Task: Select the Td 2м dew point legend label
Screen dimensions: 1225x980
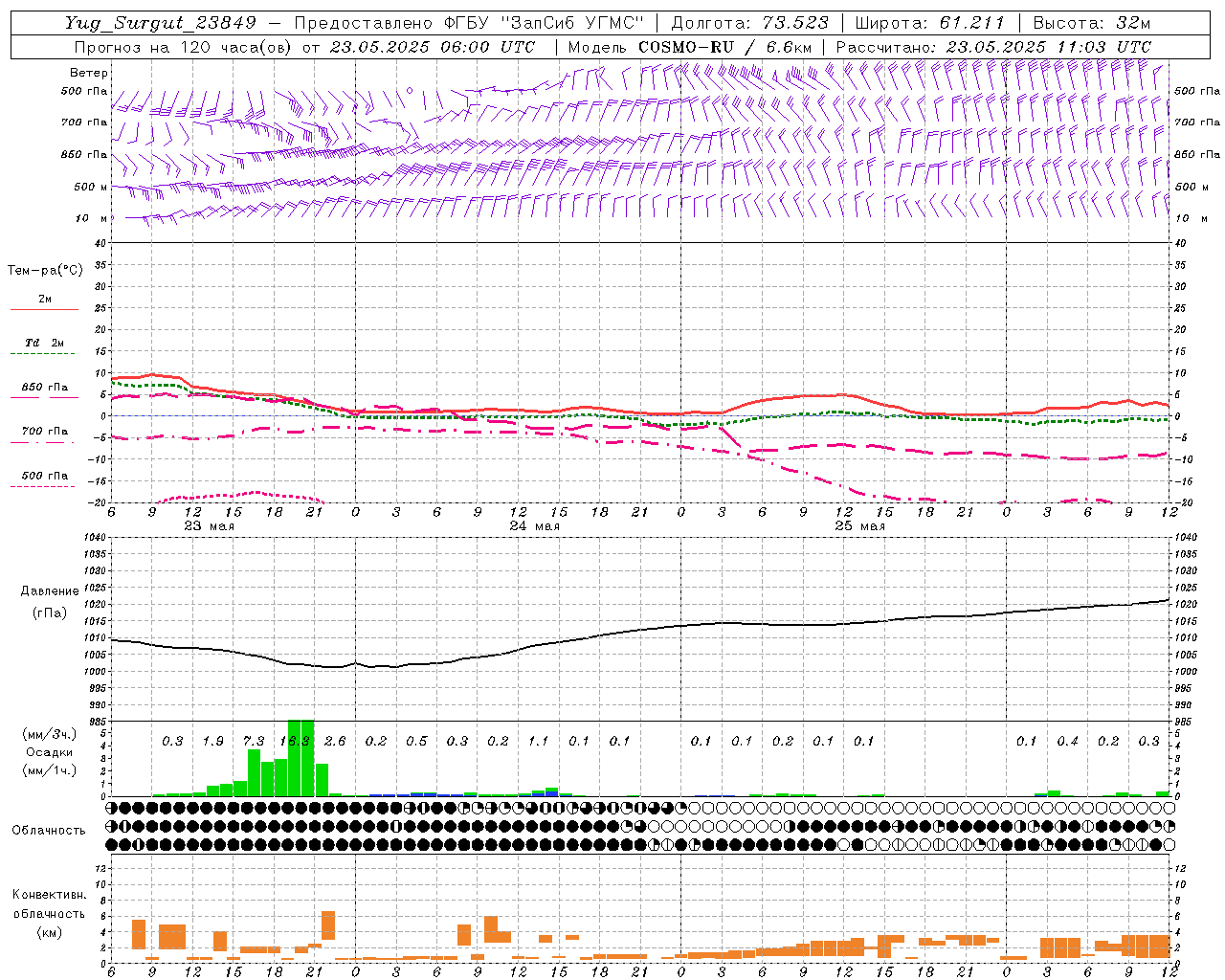Action: click(45, 343)
